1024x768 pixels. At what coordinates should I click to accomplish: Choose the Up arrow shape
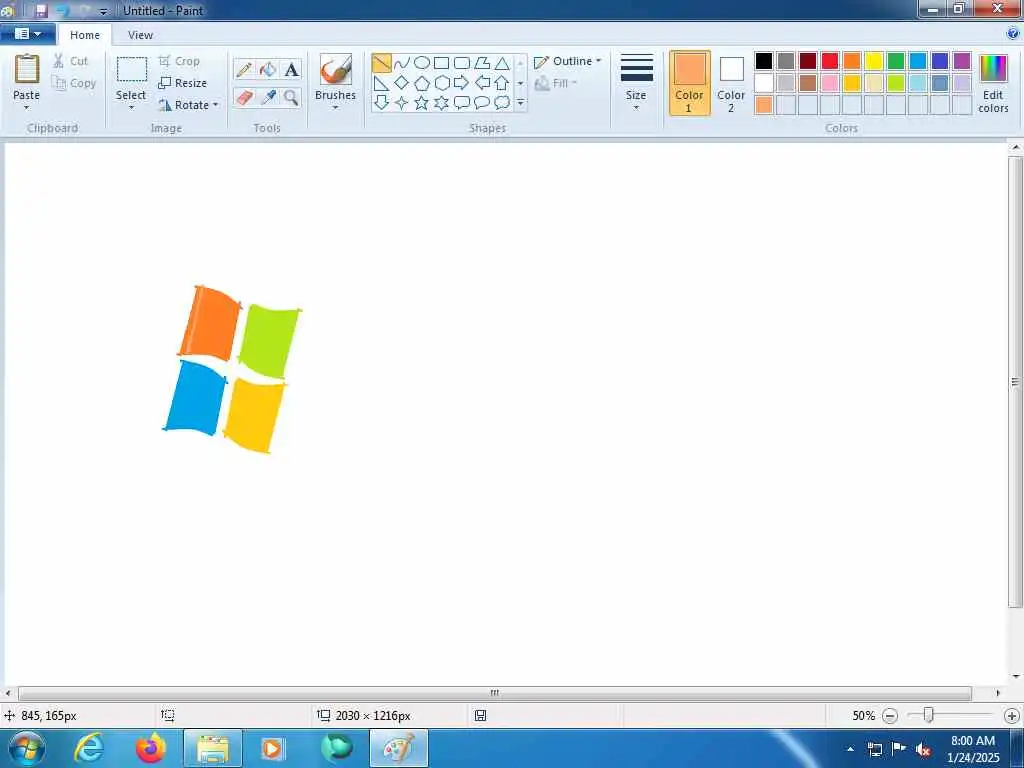click(x=502, y=83)
